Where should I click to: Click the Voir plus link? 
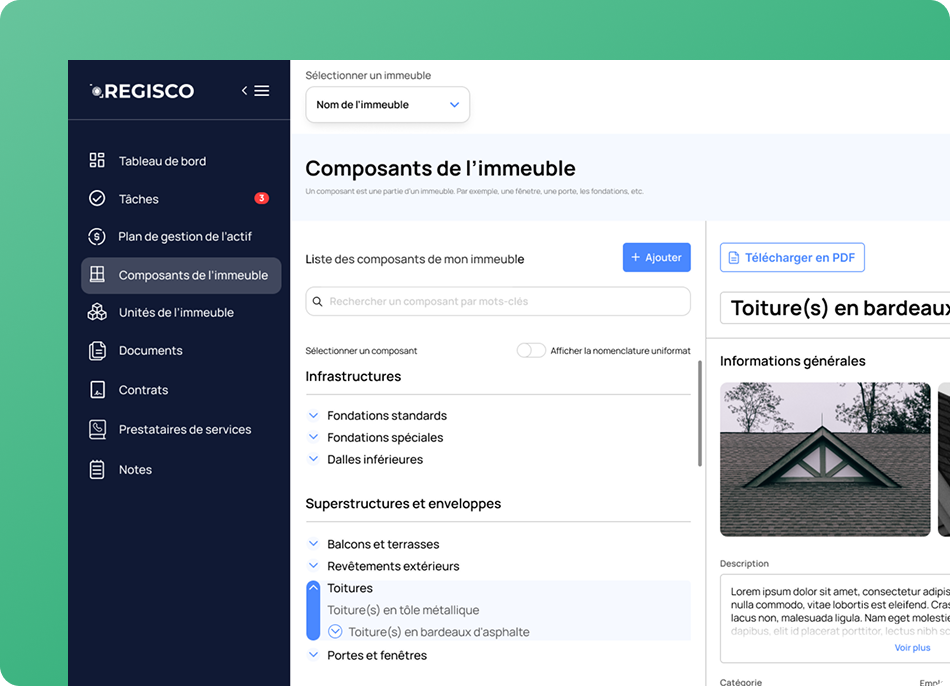tap(912, 648)
